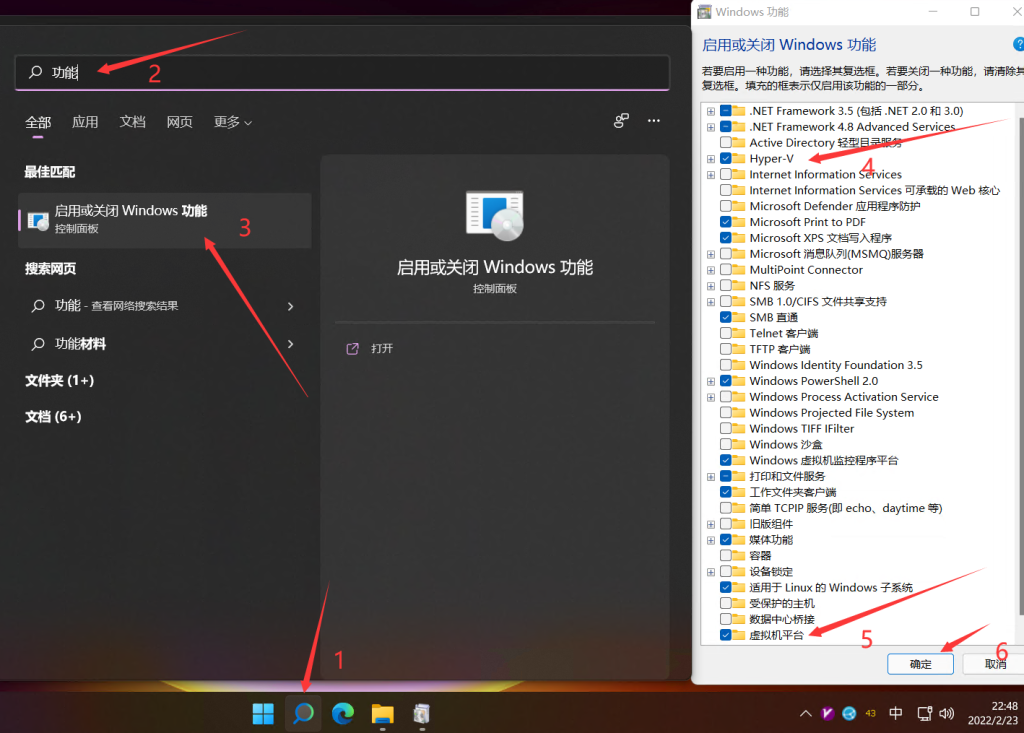This screenshot has height=733, width=1024.
Task: Select the 启用或关闭 Windows 功能 best match result
Action: 165,219
